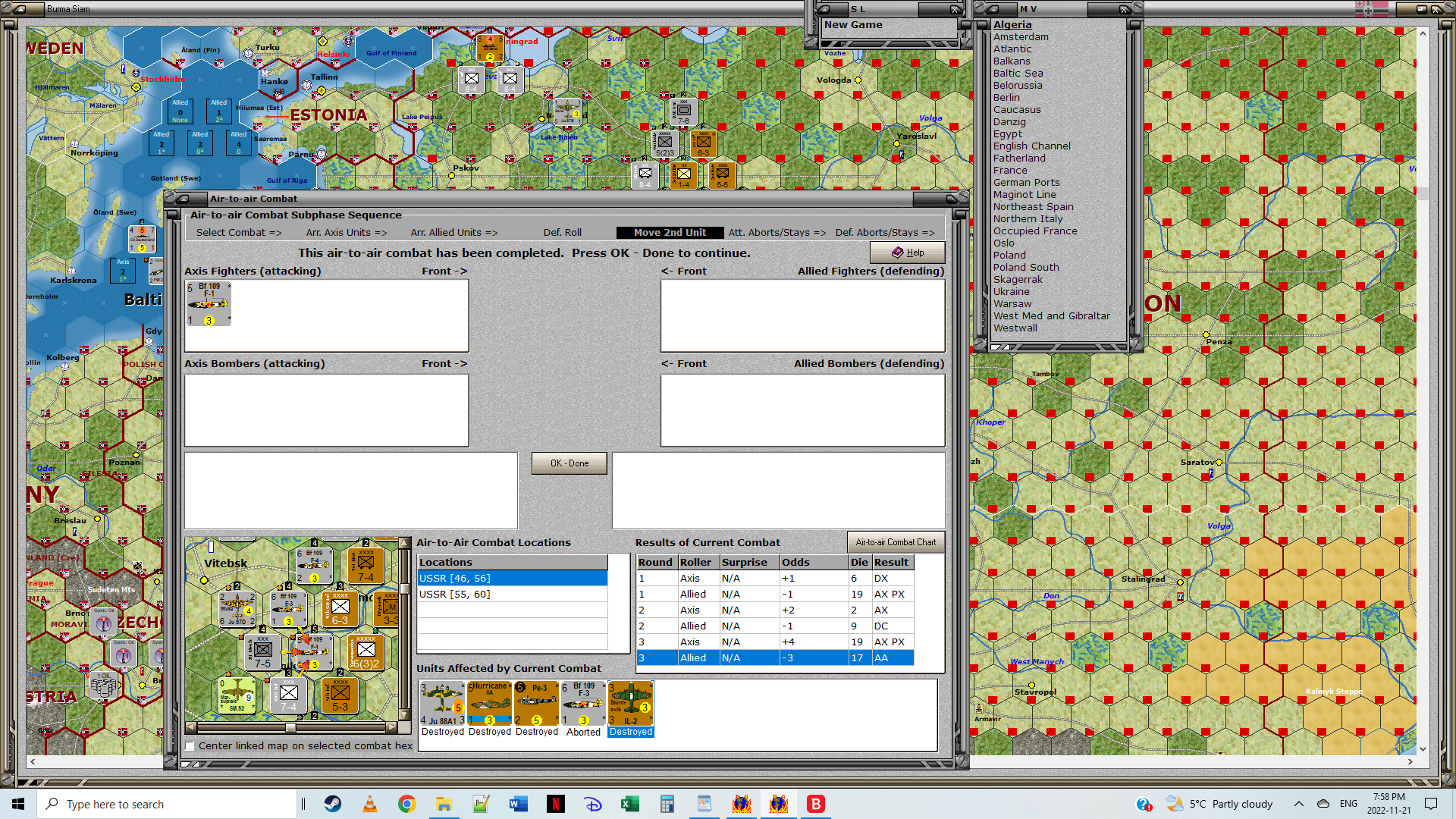This screenshot has height=819, width=1456.
Task: Click the Bf 109 F-1 attacking fighter
Action: coord(209,303)
